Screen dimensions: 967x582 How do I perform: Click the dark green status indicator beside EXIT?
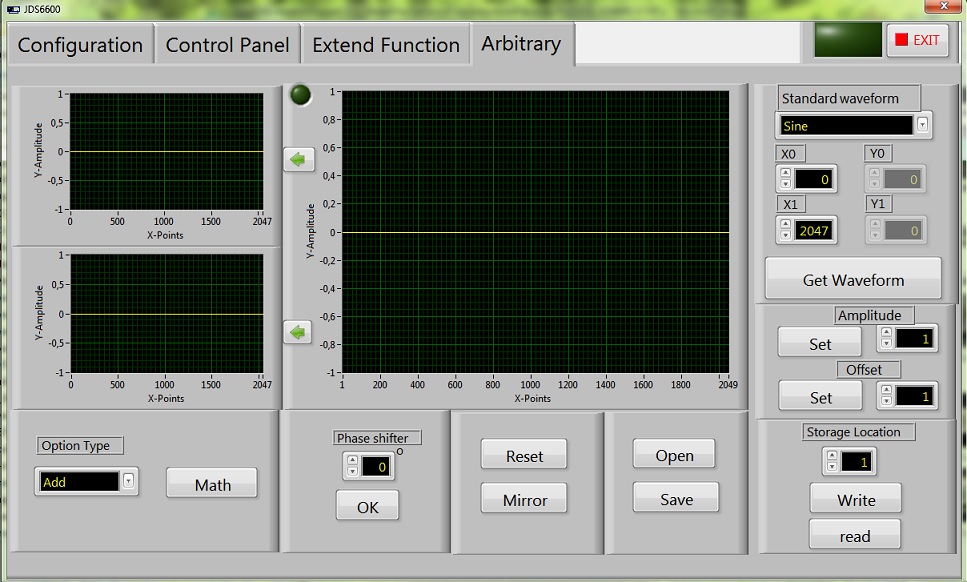pos(848,40)
